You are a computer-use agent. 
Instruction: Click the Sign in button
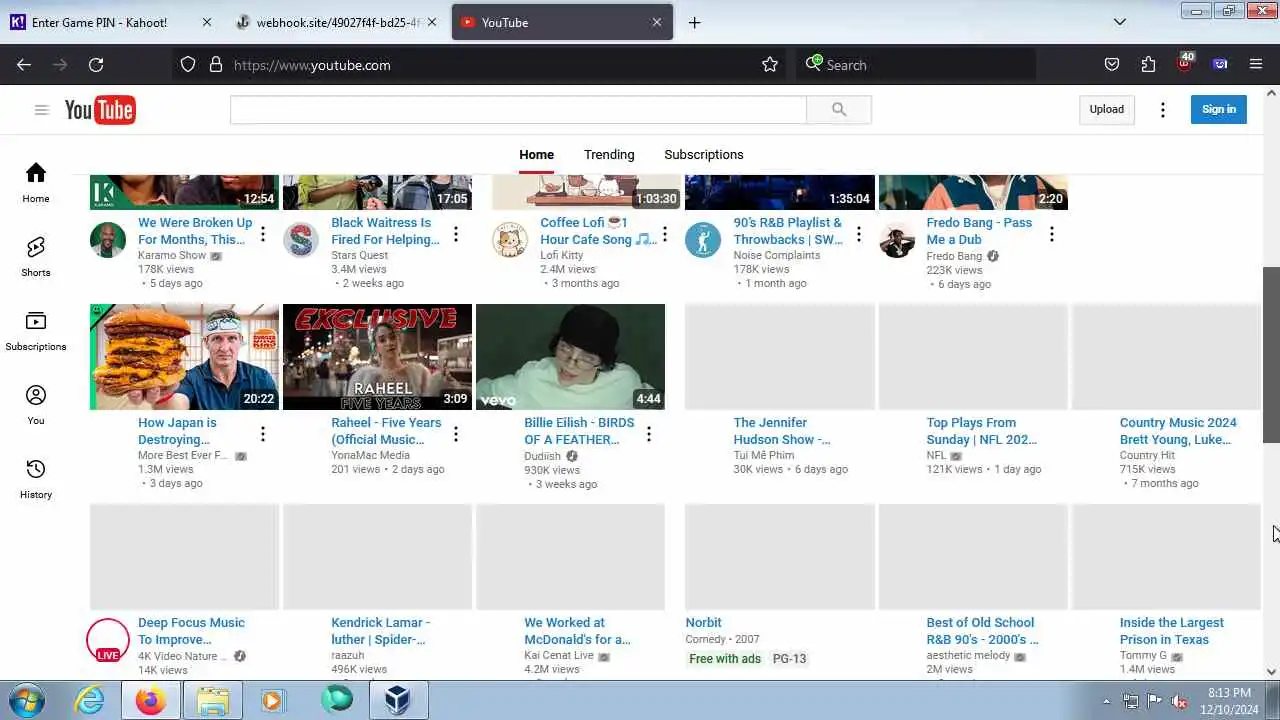click(1219, 110)
